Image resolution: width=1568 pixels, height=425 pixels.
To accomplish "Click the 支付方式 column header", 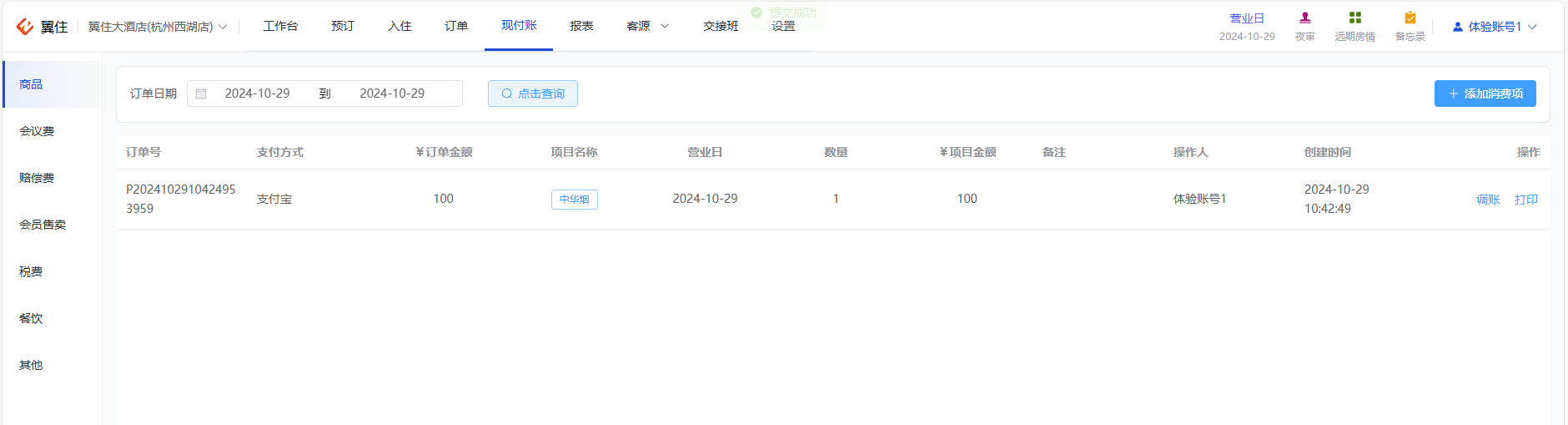I will click(x=280, y=152).
